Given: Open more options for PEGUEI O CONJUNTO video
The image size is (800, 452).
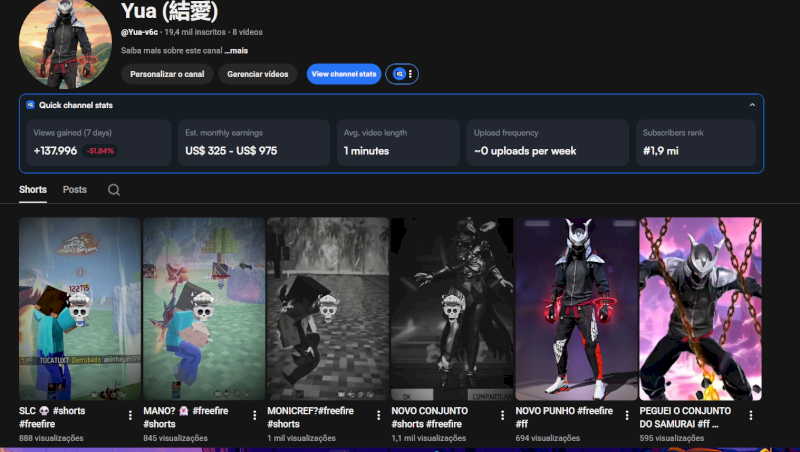Looking at the screenshot, I should 751,416.
